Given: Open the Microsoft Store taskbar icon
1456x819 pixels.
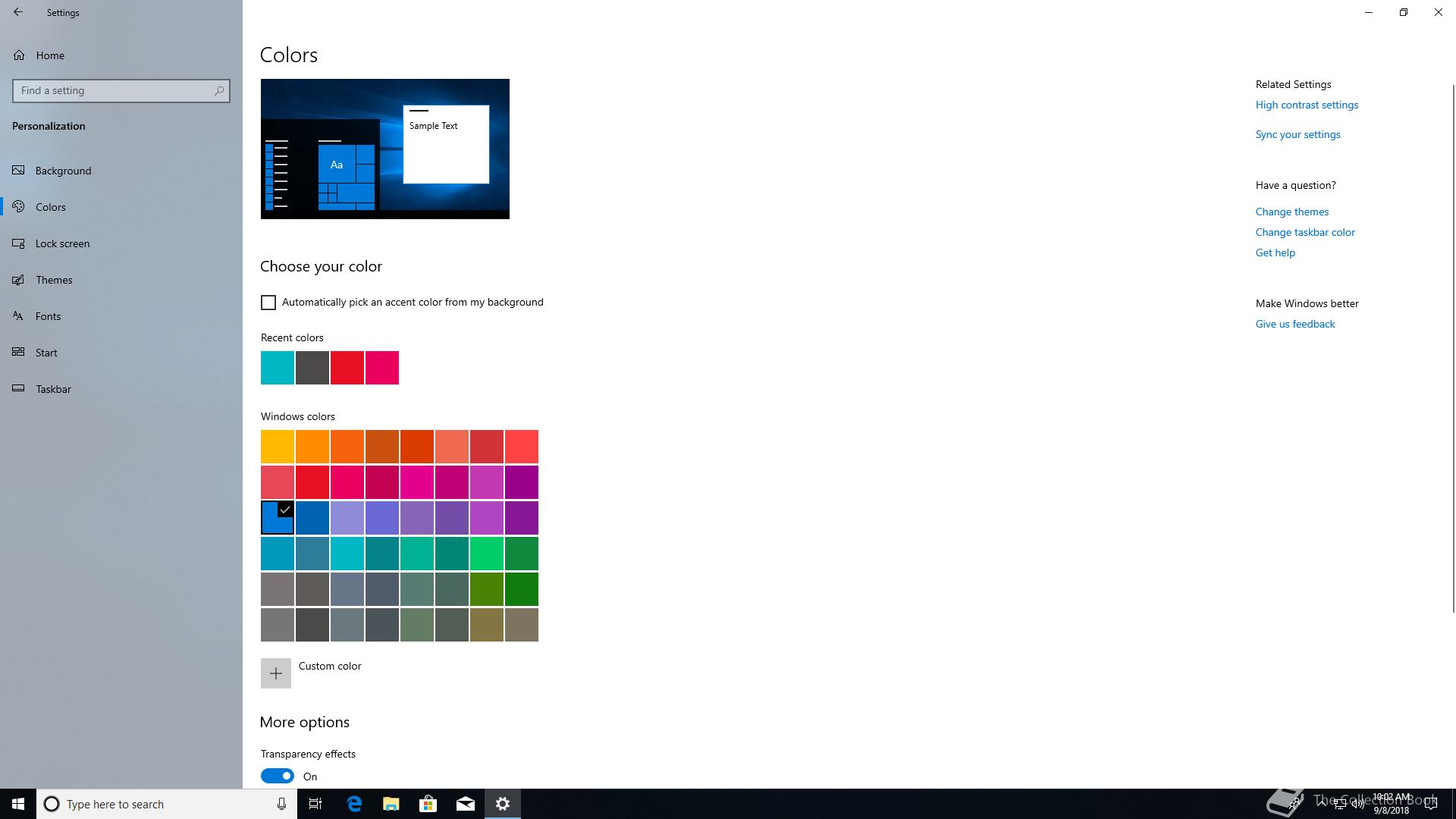Looking at the screenshot, I should pyautogui.click(x=428, y=804).
